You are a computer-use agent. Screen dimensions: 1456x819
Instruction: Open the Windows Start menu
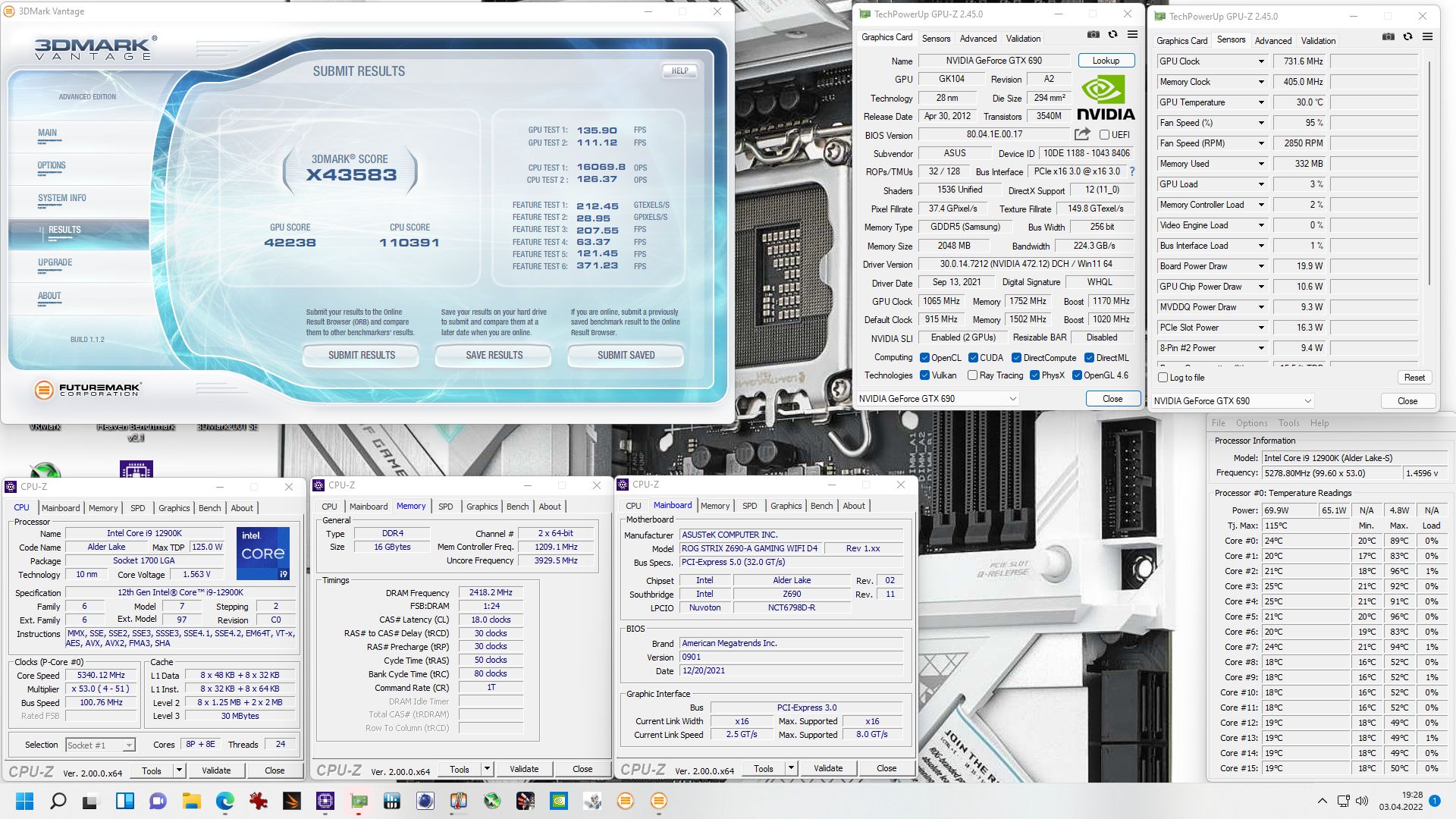coord(24,801)
